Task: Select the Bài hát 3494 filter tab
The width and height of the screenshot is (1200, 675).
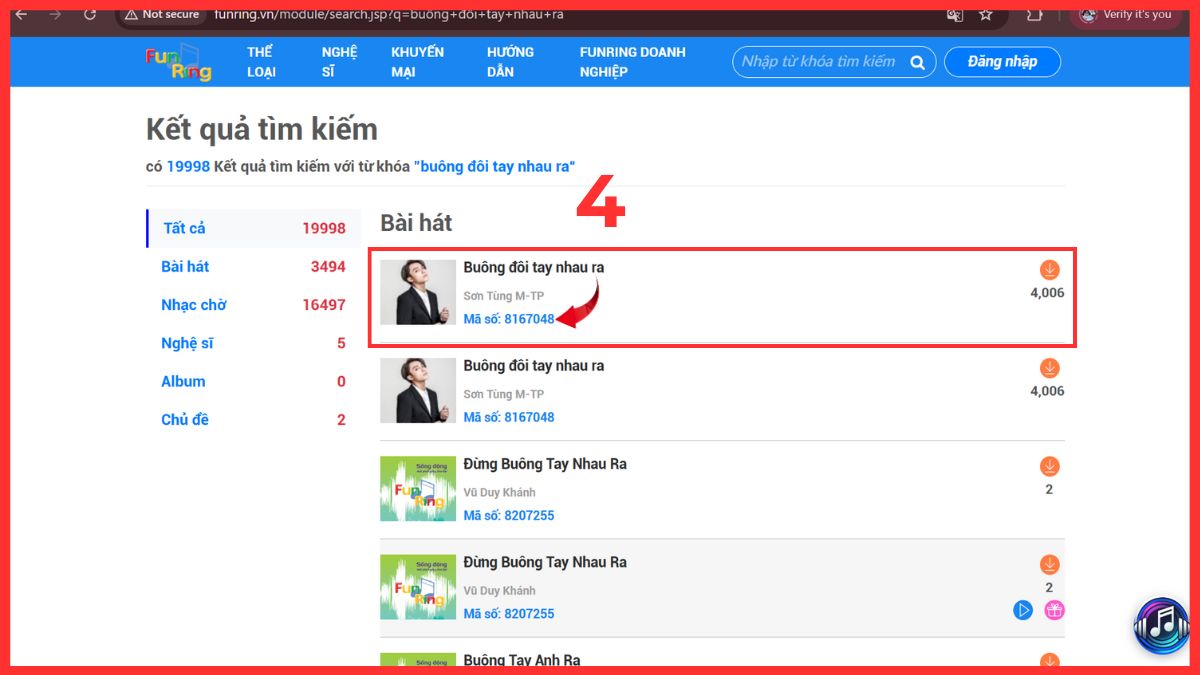Action: pos(254,267)
